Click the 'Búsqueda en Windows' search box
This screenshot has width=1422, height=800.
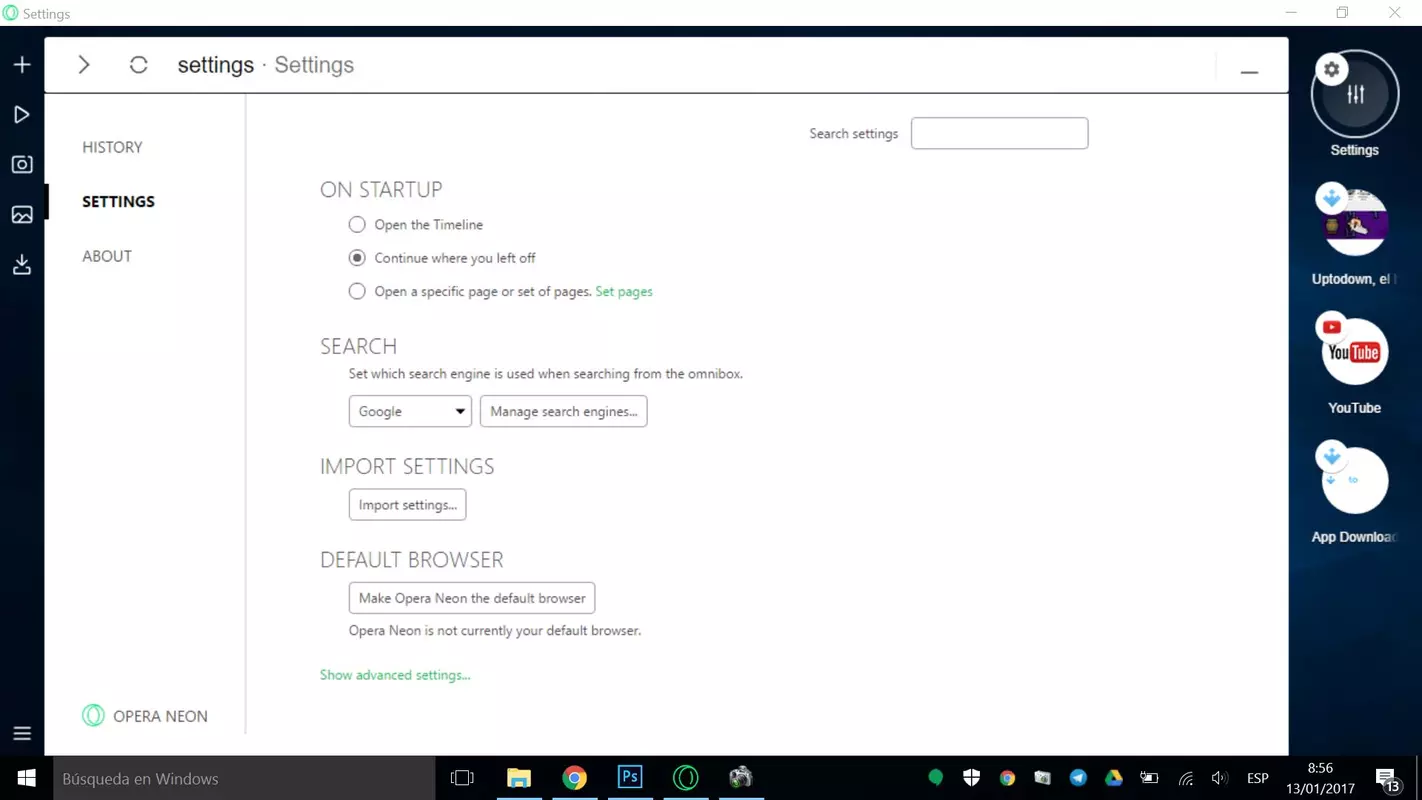pyautogui.click(x=244, y=778)
